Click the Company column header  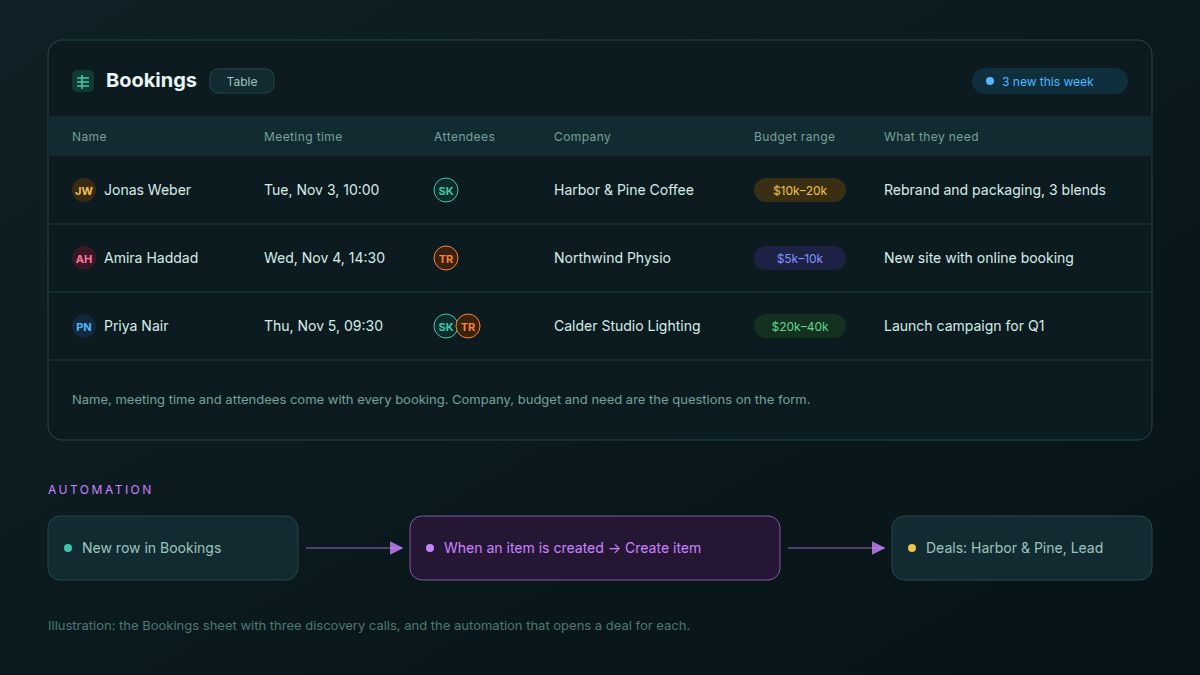click(x=582, y=137)
